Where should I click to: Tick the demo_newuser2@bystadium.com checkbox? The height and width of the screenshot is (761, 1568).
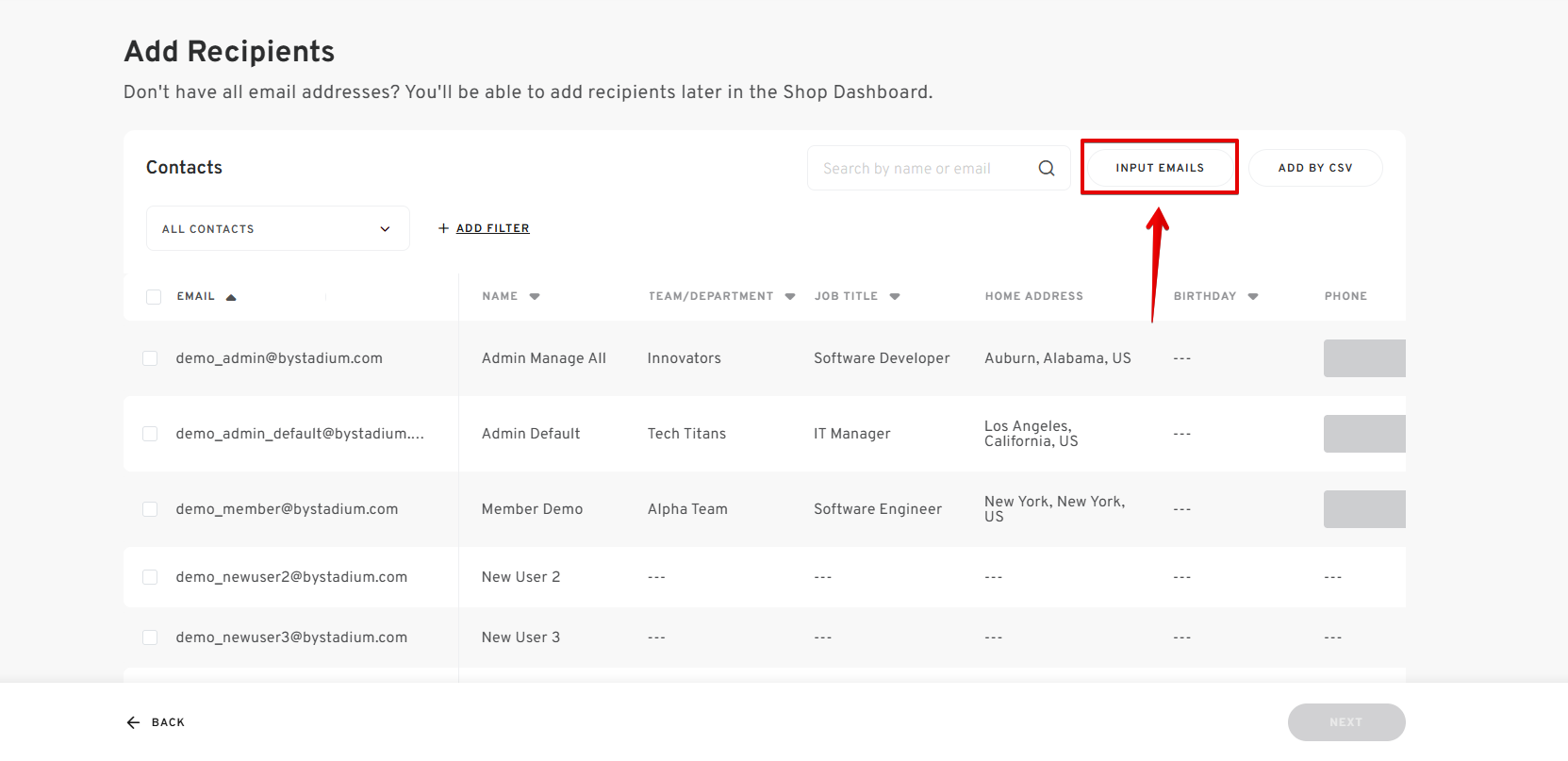[150, 577]
